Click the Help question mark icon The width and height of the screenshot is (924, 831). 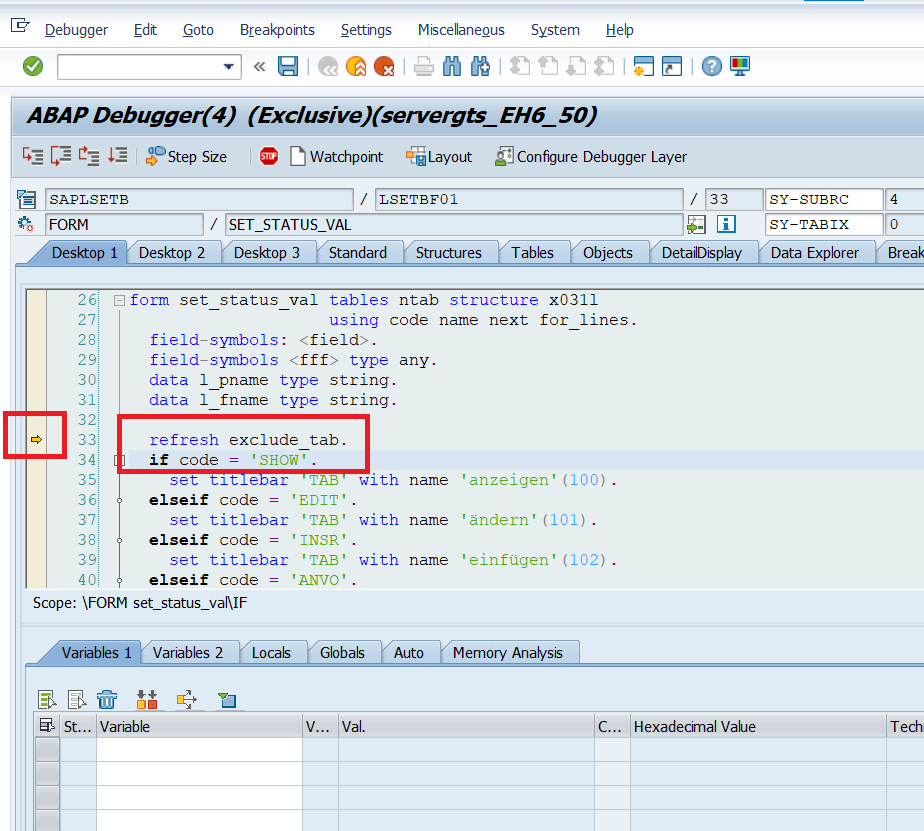click(x=711, y=67)
